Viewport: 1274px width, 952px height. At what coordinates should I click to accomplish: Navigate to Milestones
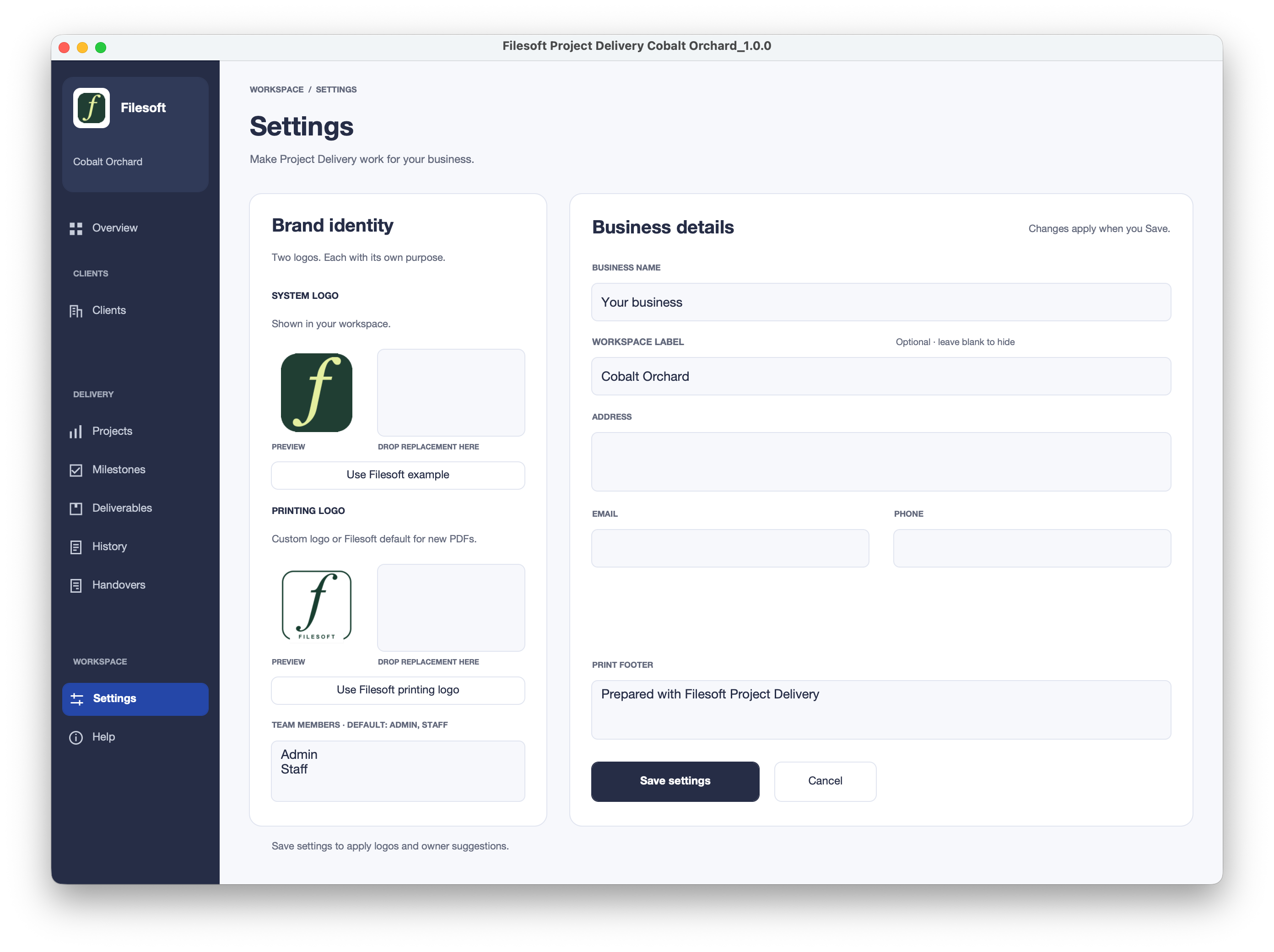(x=135, y=470)
